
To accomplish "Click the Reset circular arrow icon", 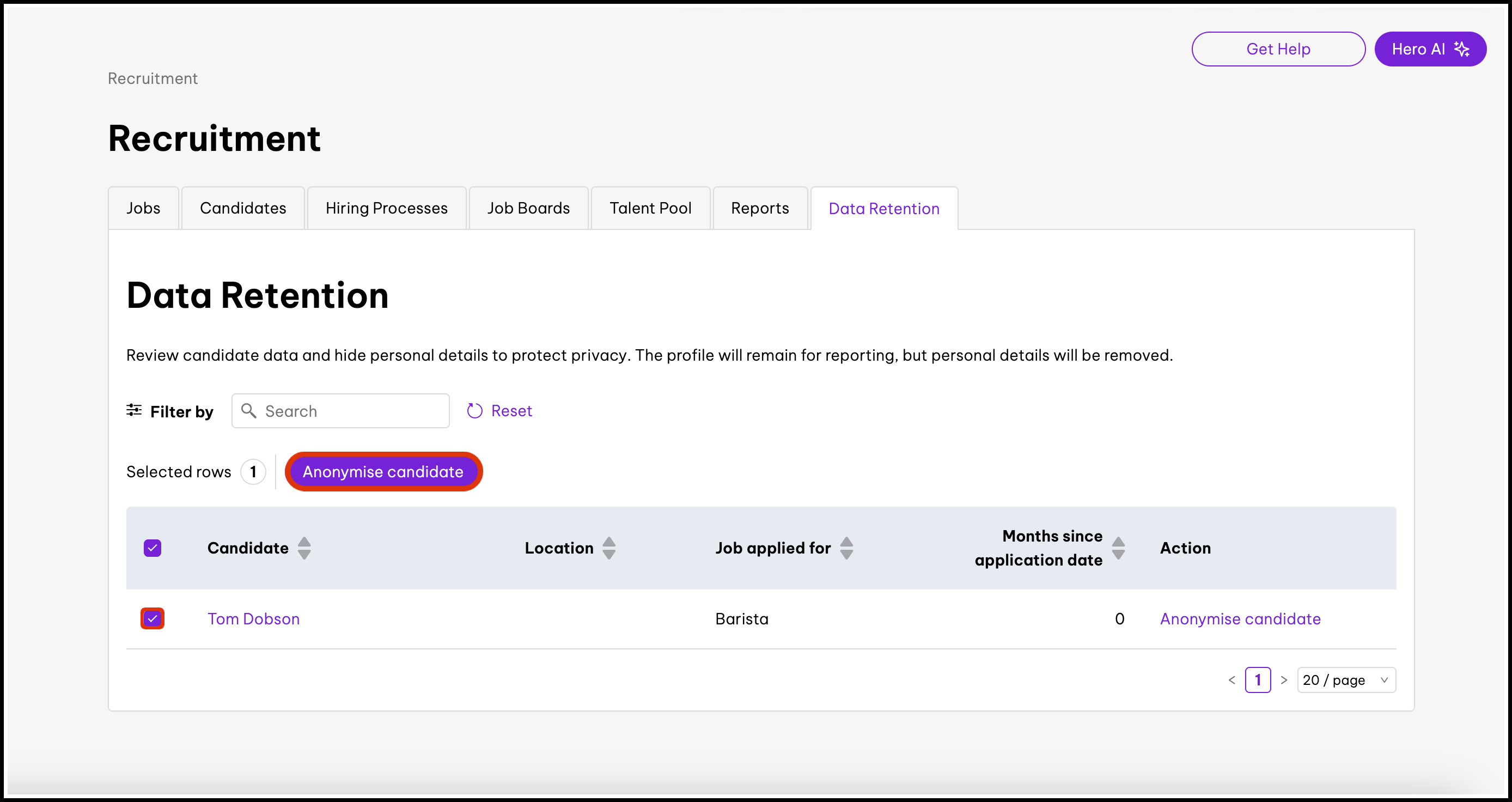I will tap(474, 411).
